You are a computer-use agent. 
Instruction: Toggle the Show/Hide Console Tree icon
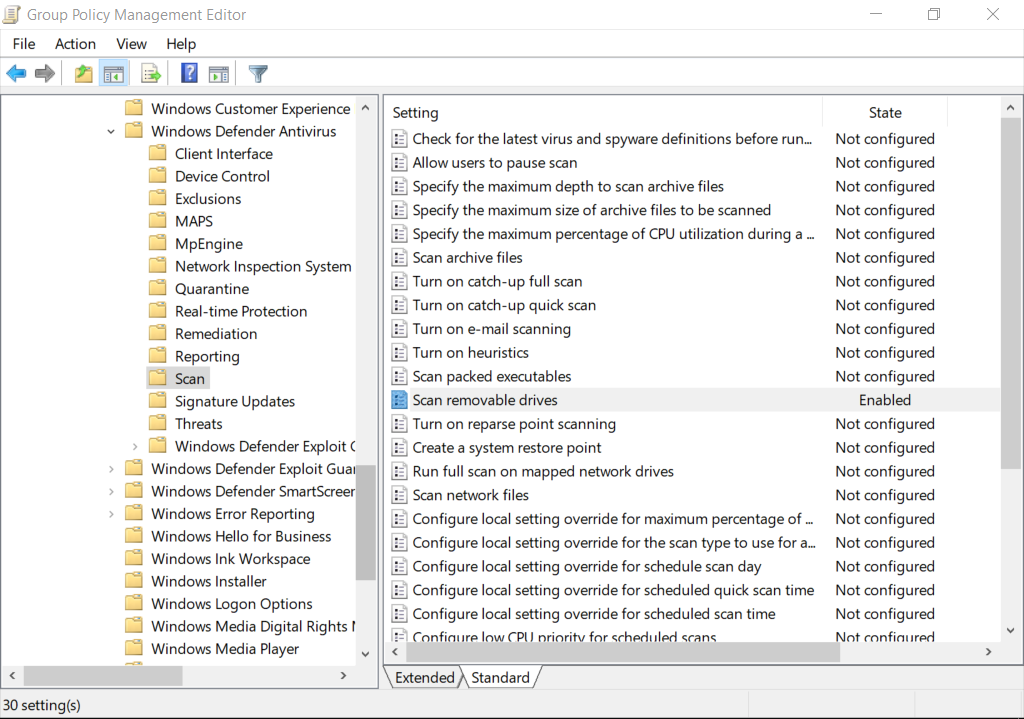click(x=114, y=74)
